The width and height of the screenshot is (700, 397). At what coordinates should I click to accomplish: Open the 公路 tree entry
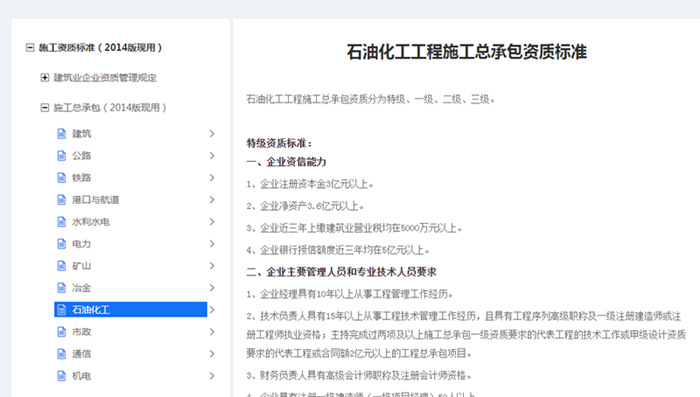point(82,155)
